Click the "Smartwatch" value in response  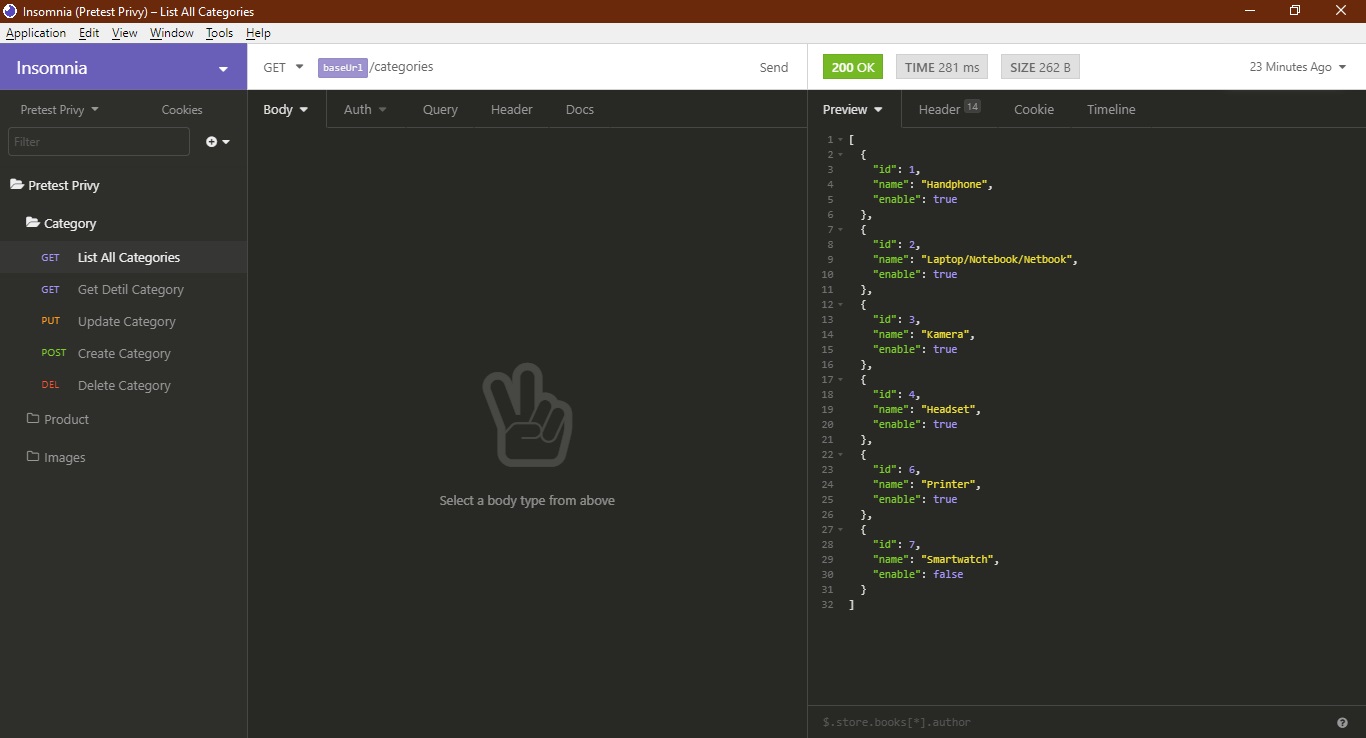coord(957,560)
